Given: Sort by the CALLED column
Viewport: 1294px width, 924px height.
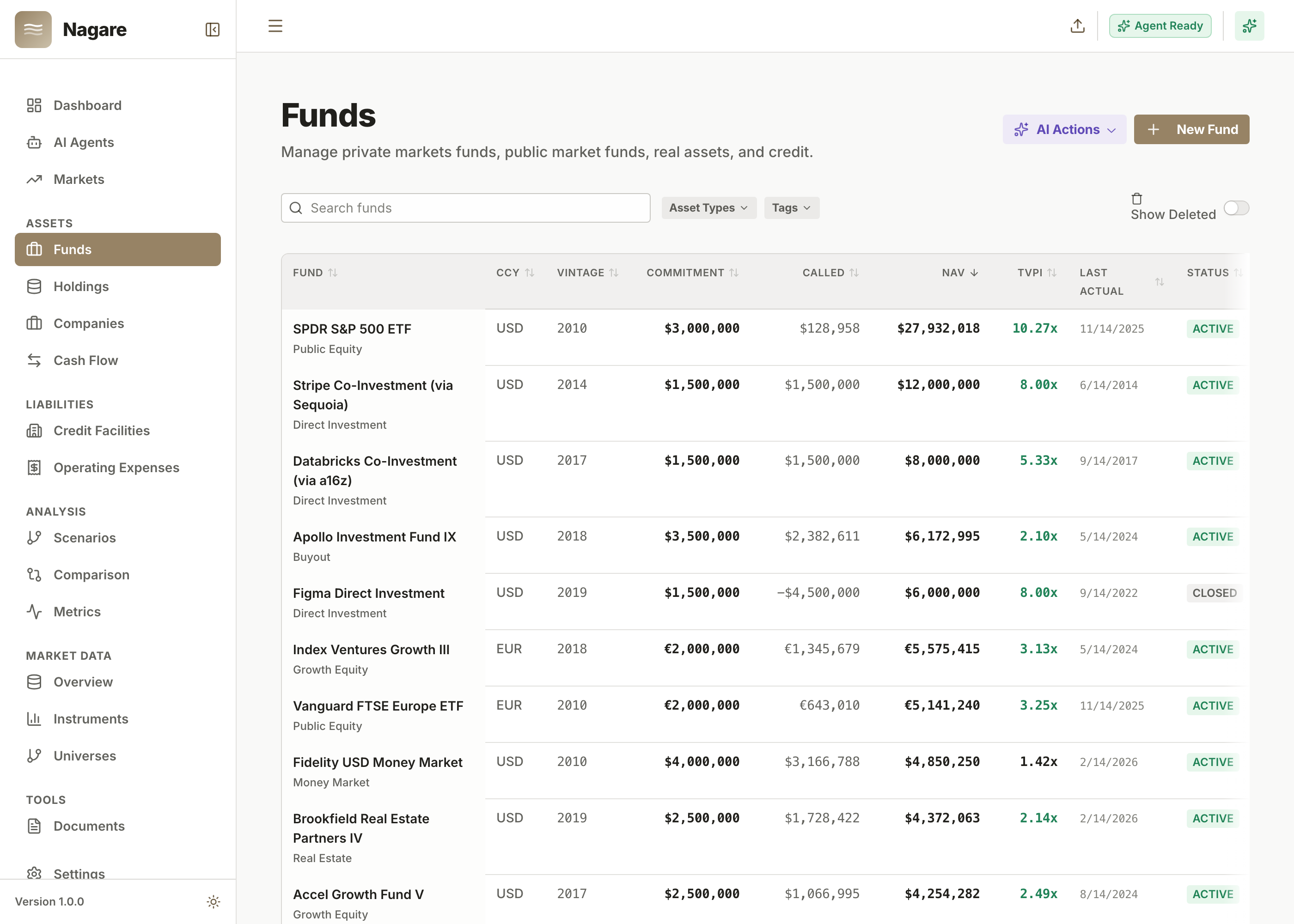Looking at the screenshot, I should pyautogui.click(x=830, y=273).
